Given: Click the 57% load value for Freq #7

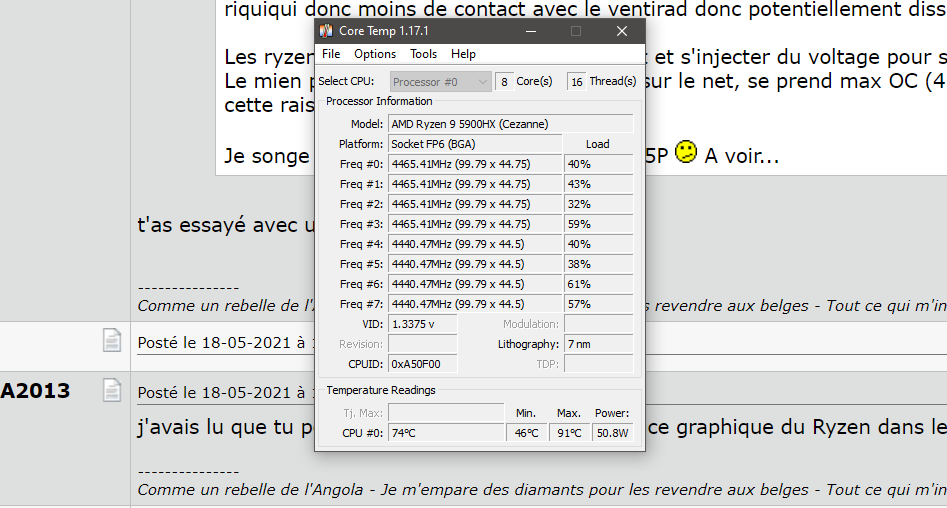Looking at the screenshot, I should [599, 304].
